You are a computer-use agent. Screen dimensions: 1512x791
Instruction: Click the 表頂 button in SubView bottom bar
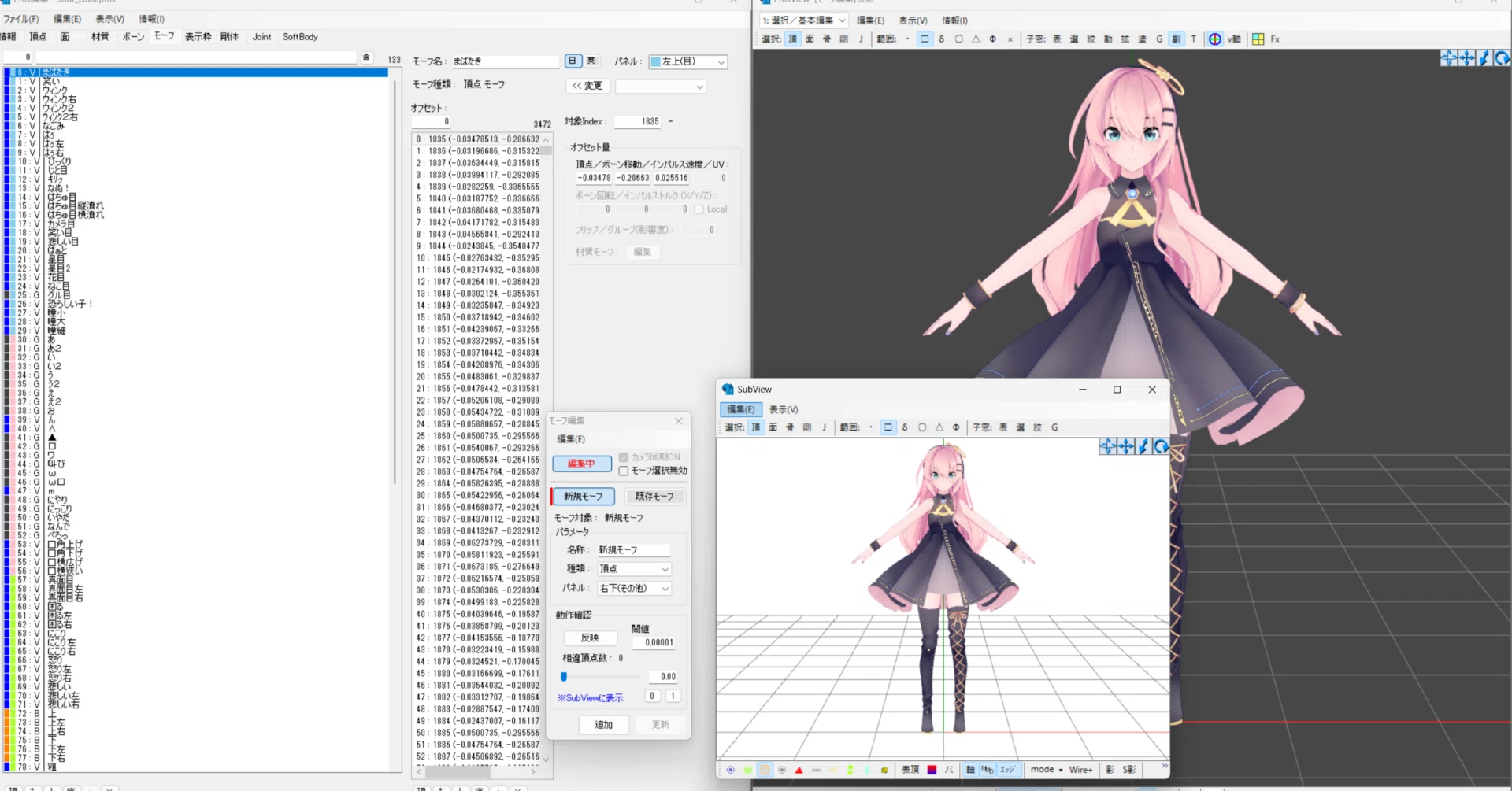[x=910, y=770]
